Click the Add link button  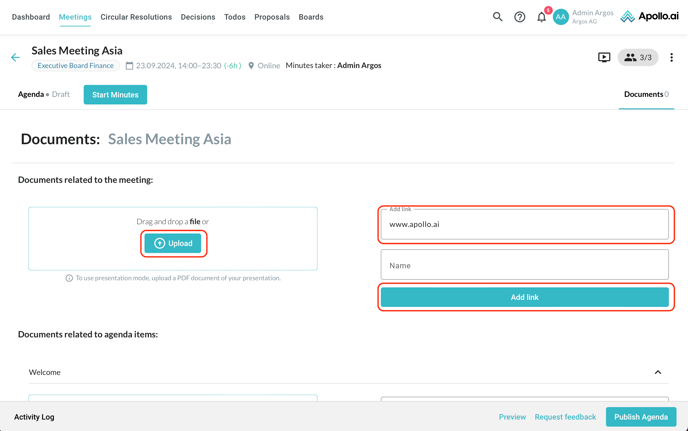tap(524, 297)
